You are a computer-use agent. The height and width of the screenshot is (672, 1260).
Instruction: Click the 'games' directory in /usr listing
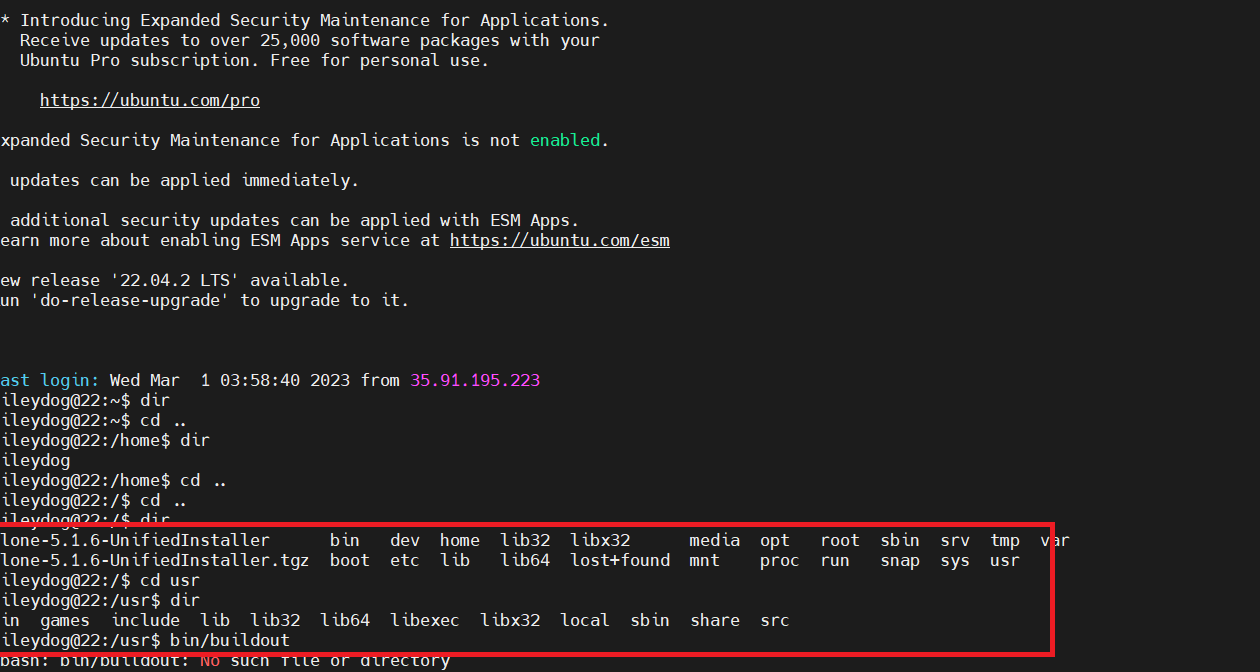(x=65, y=620)
